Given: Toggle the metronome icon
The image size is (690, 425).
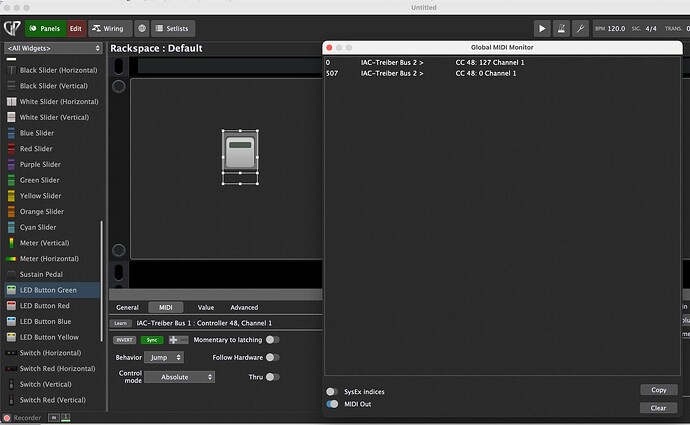Looking at the screenshot, I should (x=562, y=29).
